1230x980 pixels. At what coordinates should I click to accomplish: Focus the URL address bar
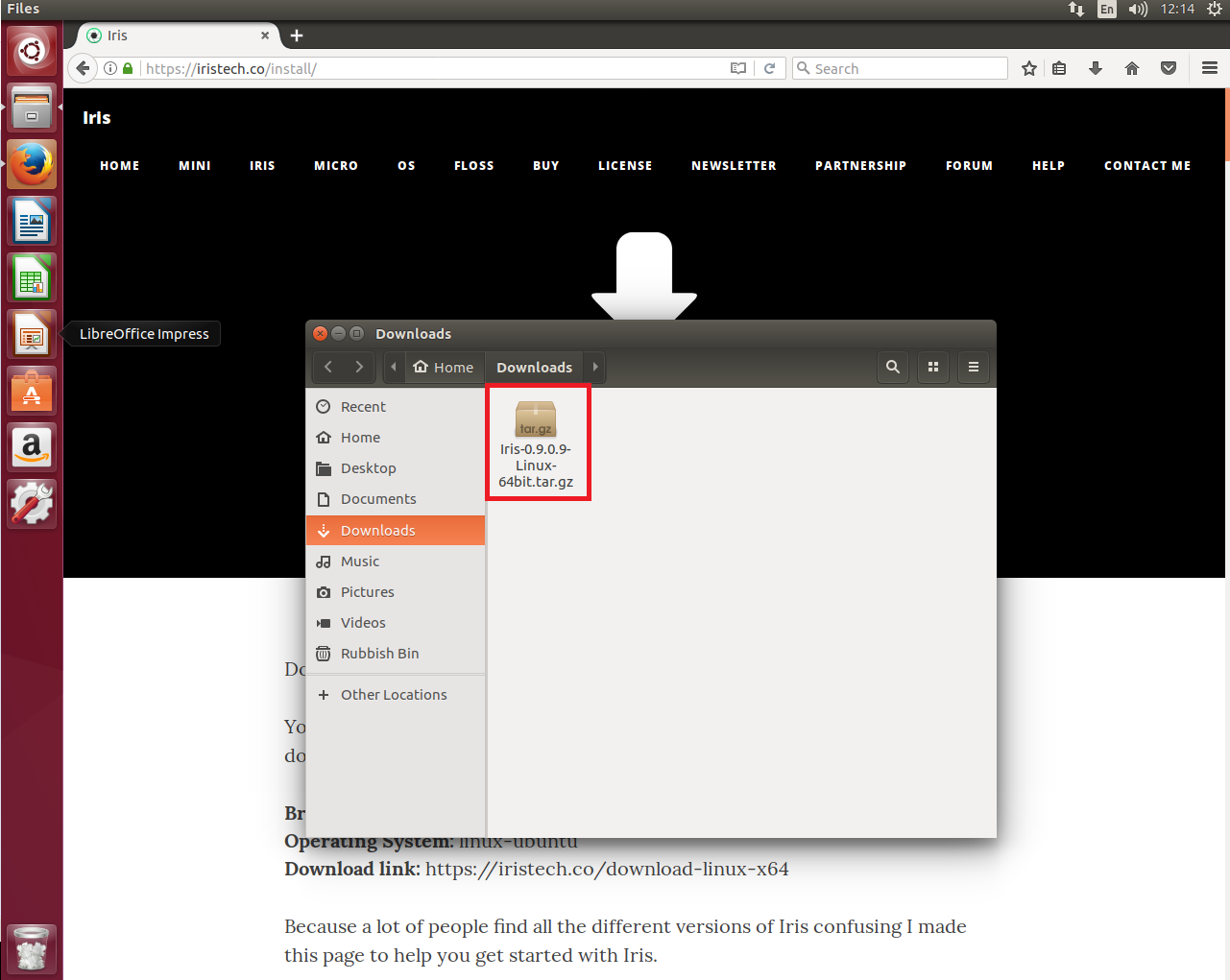434,68
